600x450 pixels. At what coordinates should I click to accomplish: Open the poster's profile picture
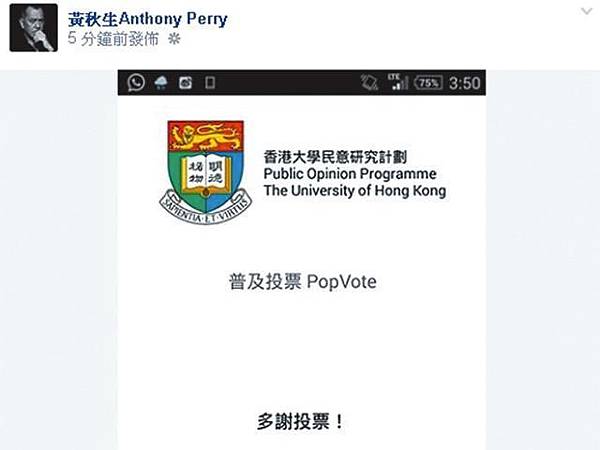click(34, 28)
